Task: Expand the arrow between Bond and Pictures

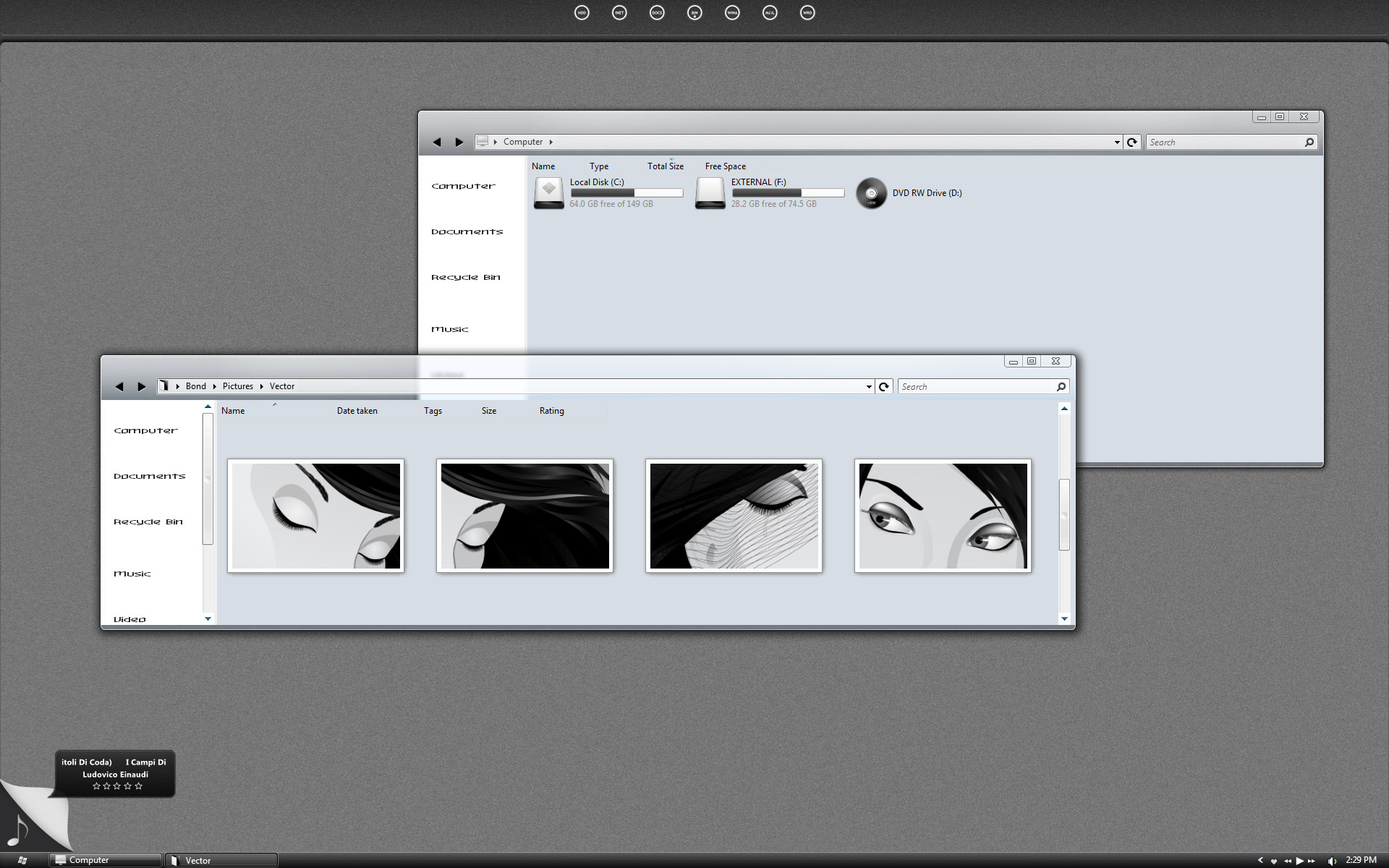Action: 214,386
